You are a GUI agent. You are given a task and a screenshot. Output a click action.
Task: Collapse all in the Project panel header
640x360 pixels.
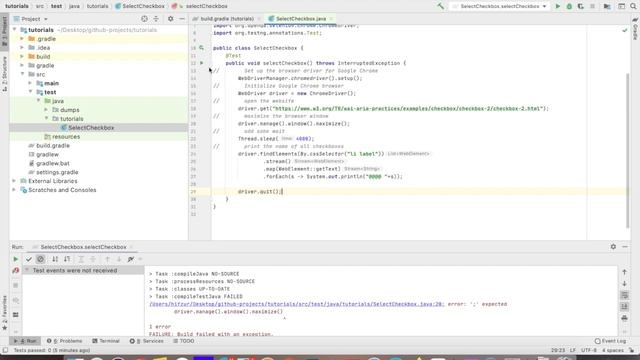[156, 19]
